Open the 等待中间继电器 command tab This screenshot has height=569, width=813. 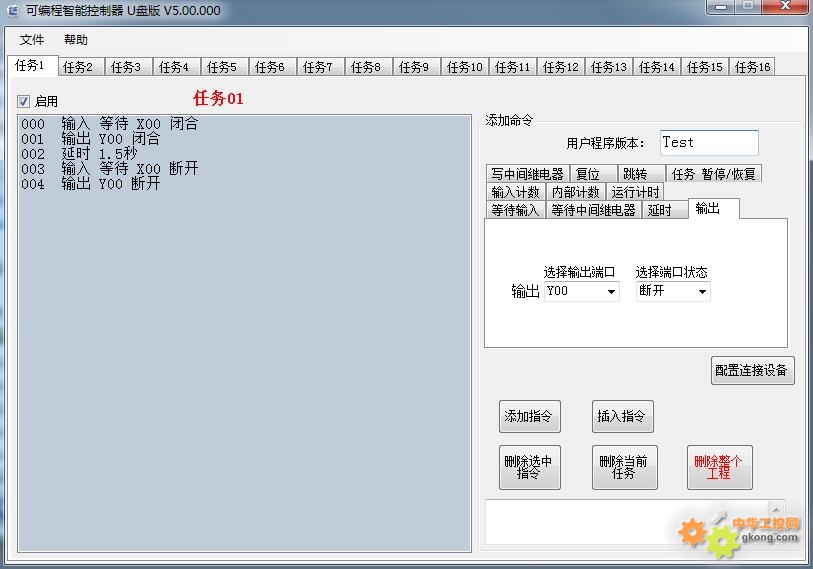[594, 210]
